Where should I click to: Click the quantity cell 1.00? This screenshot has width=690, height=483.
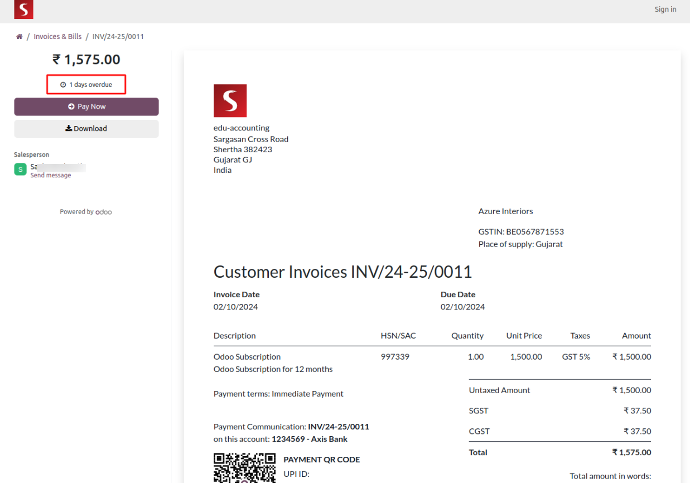pyautogui.click(x=476, y=357)
